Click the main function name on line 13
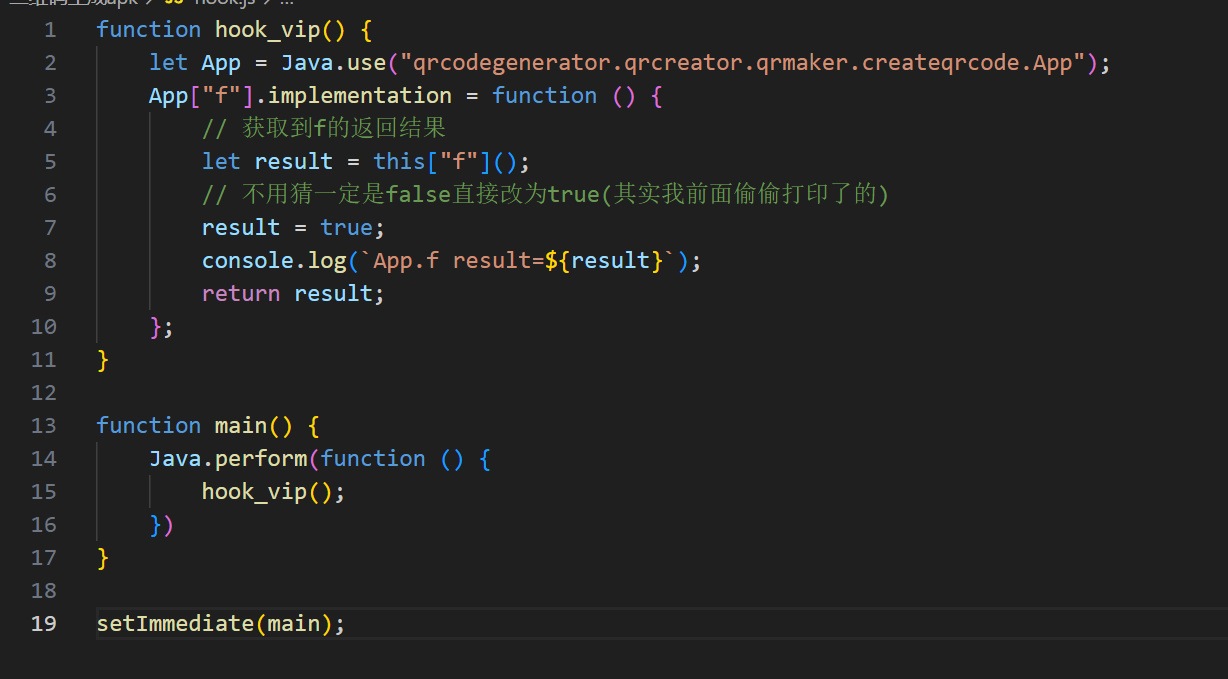 click(241, 426)
